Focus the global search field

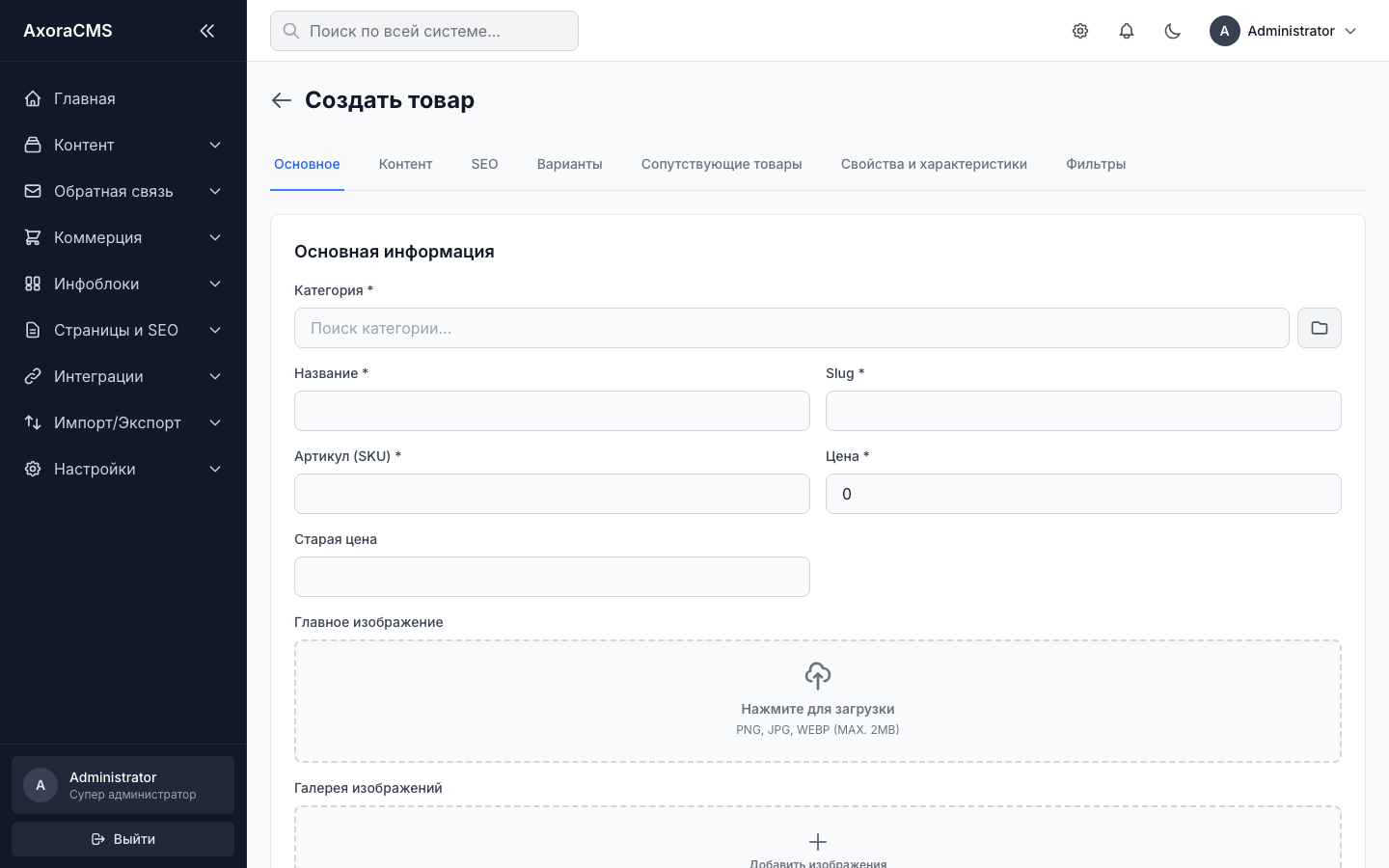pos(424,31)
